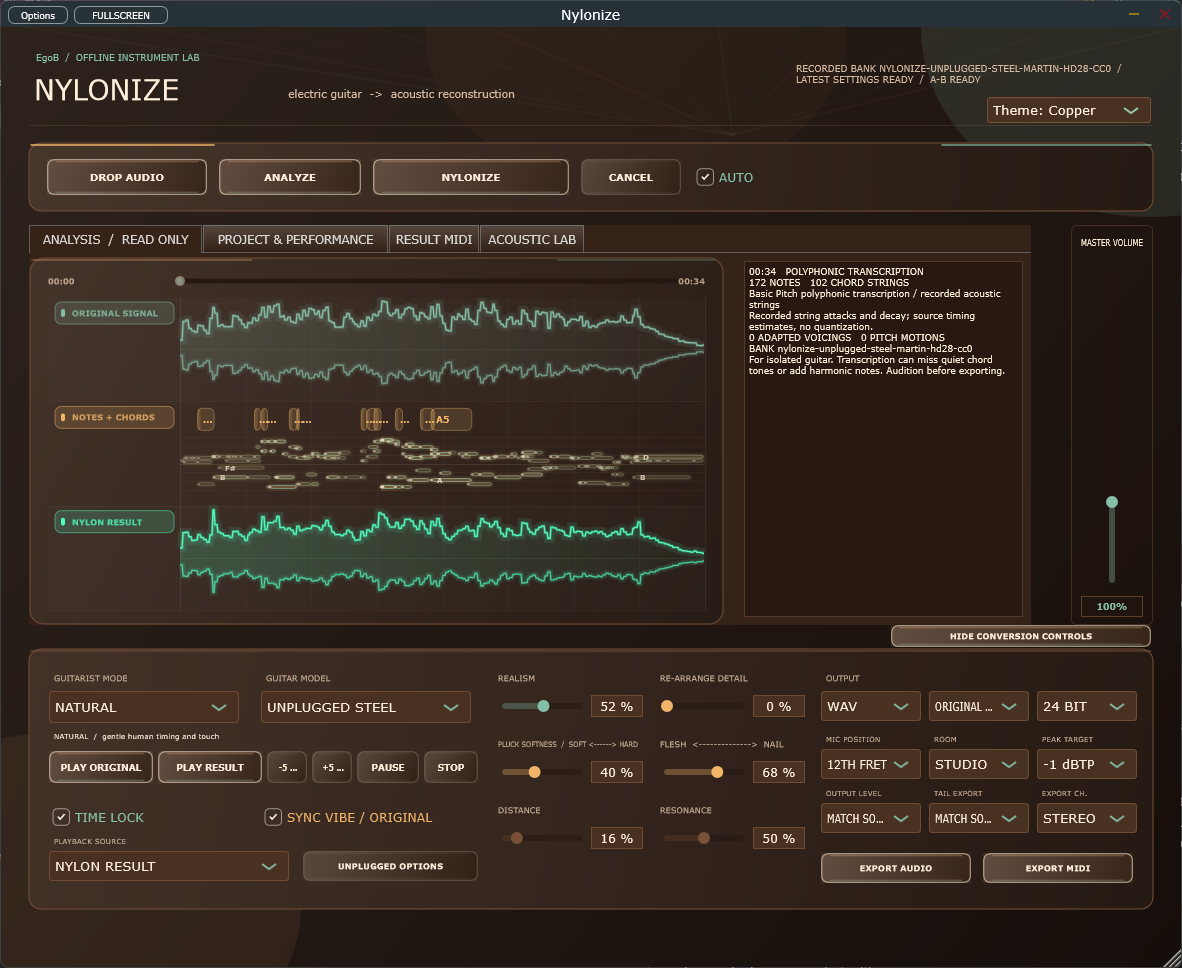
Task: Expand the Room STUDIO dropdown
Action: 978,764
